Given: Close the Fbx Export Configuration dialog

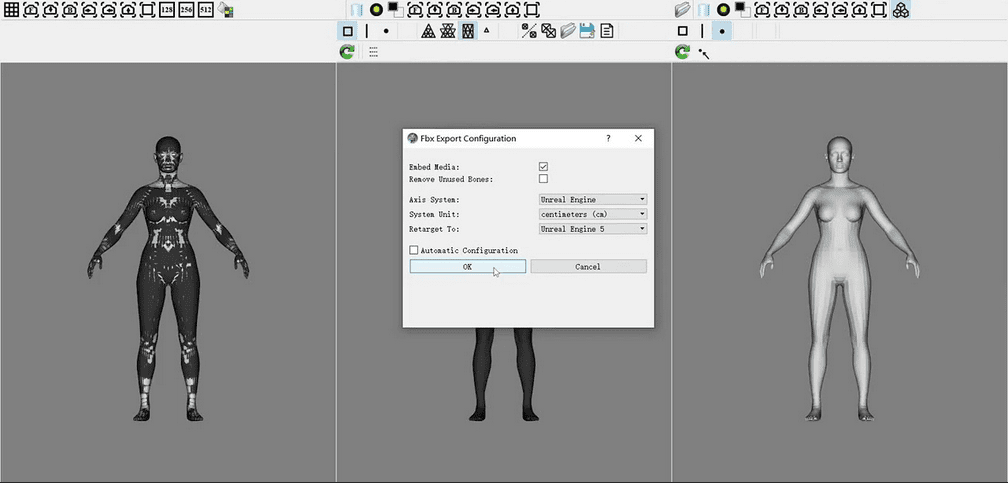Looking at the screenshot, I should 638,138.
